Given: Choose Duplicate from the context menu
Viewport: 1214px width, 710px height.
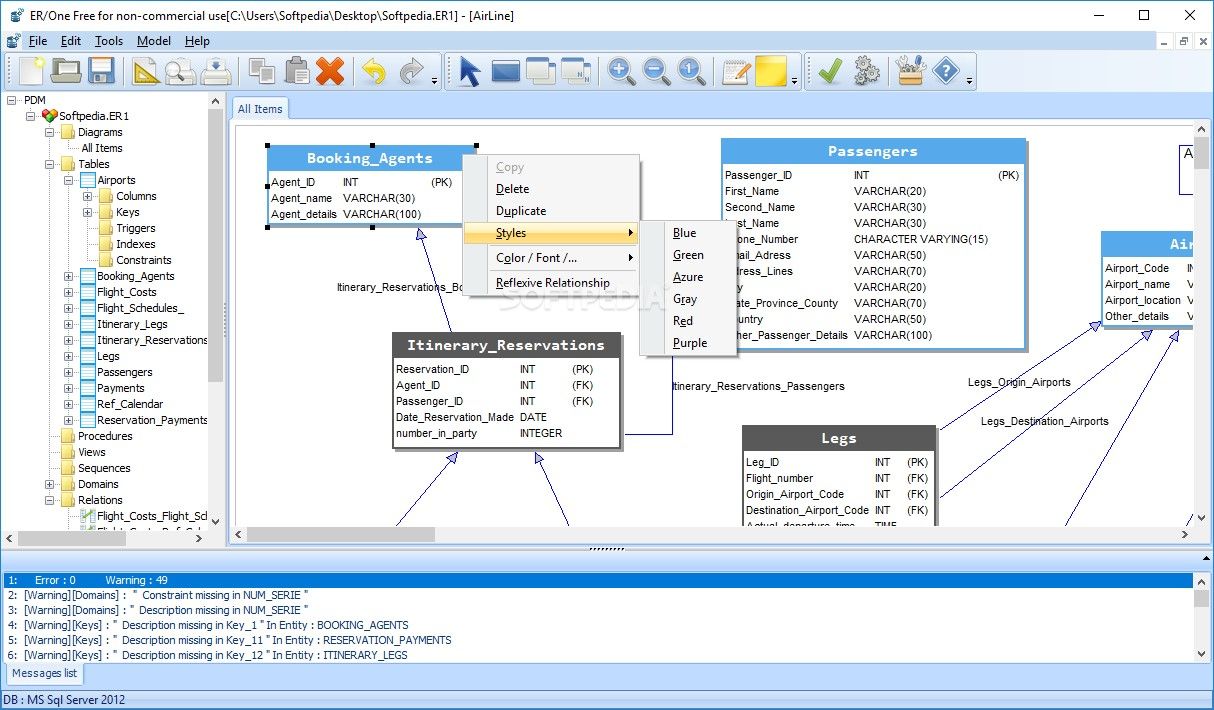Looking at the screenshot, I should click(x=521, y=211).
